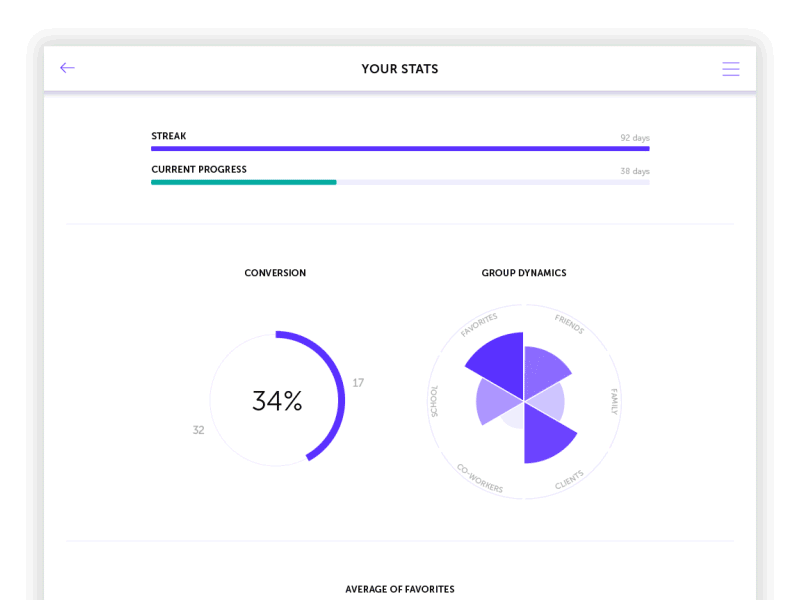
Task: Select the Streak progress indicator
Action: click(400, 148)
